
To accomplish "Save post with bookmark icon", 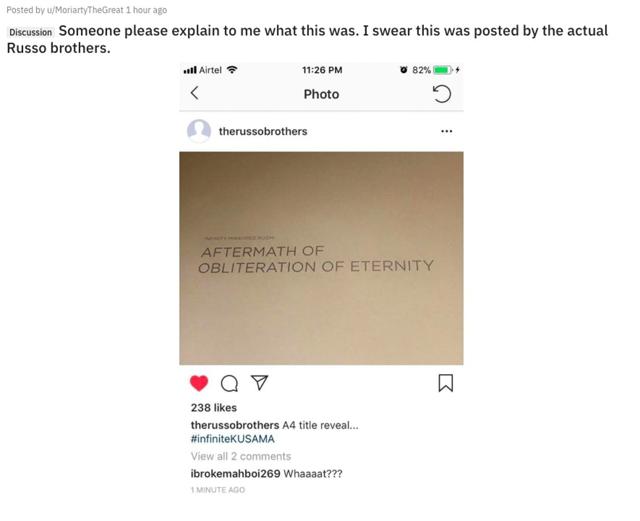I will pyautogui.click(x=446, y=383).
